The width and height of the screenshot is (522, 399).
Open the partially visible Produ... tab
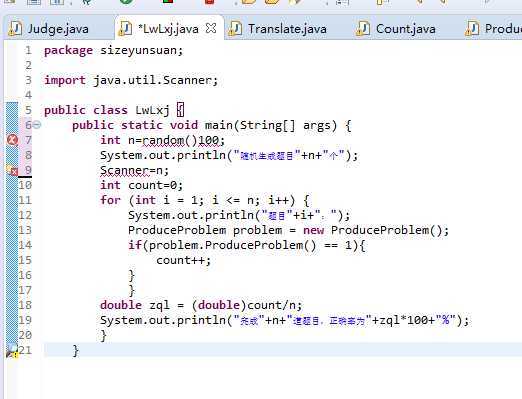tap(493, 29)
